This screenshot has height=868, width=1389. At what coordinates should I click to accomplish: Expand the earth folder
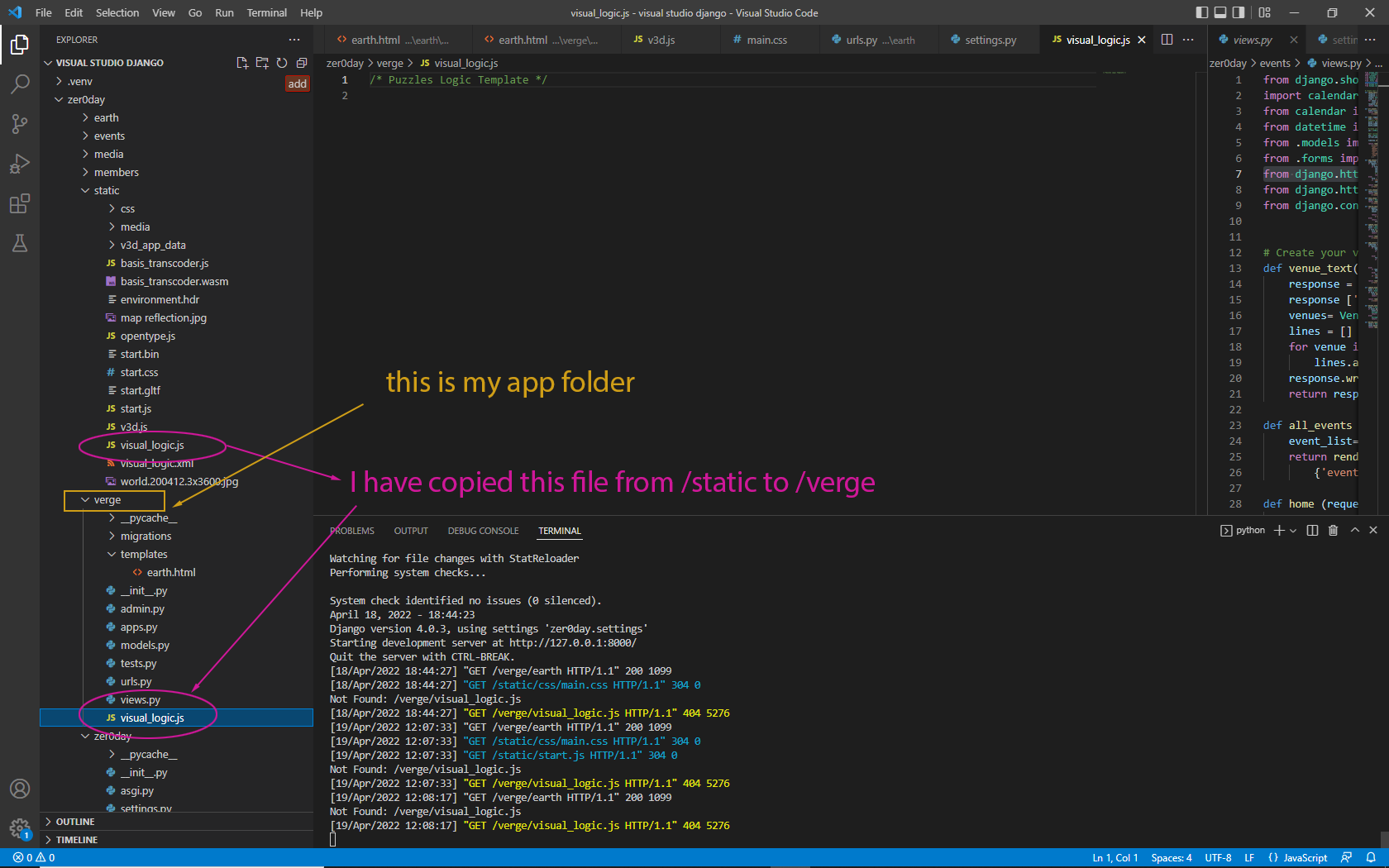point(106,117)
